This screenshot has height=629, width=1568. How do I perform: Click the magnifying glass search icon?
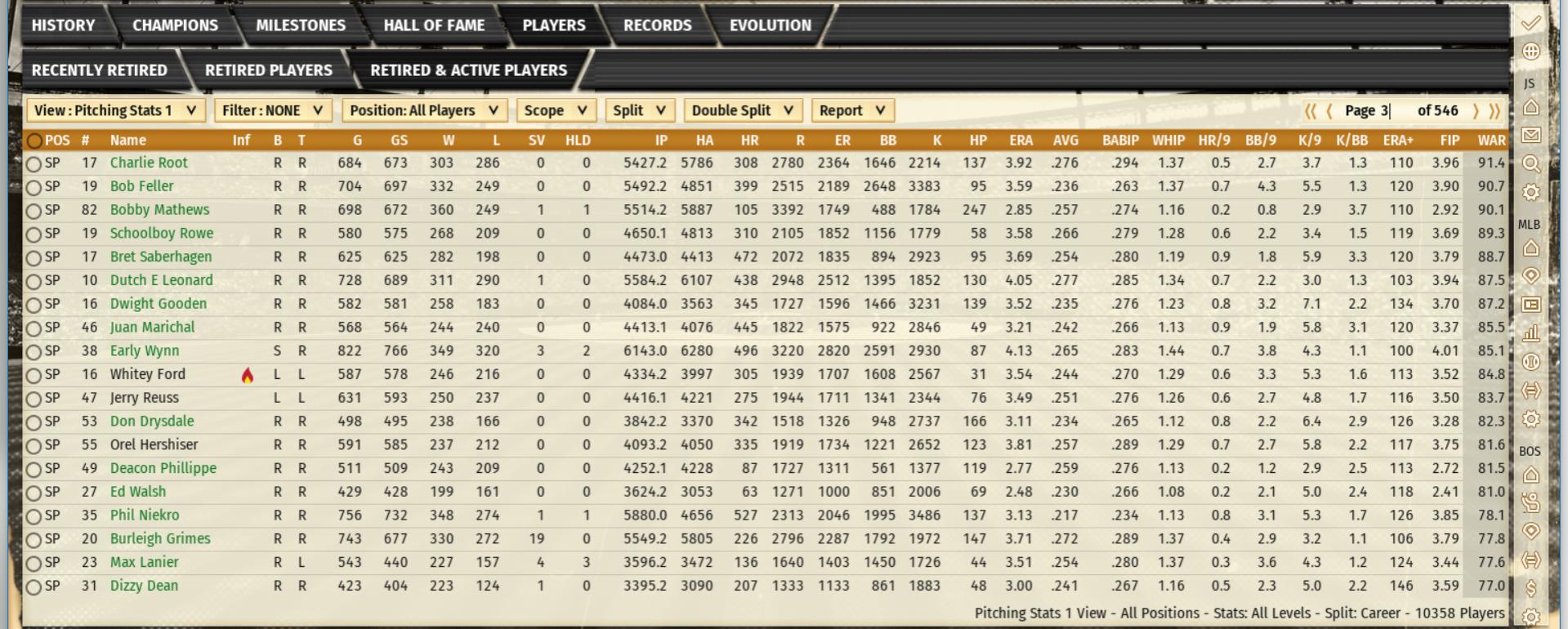coord(1530,163)
